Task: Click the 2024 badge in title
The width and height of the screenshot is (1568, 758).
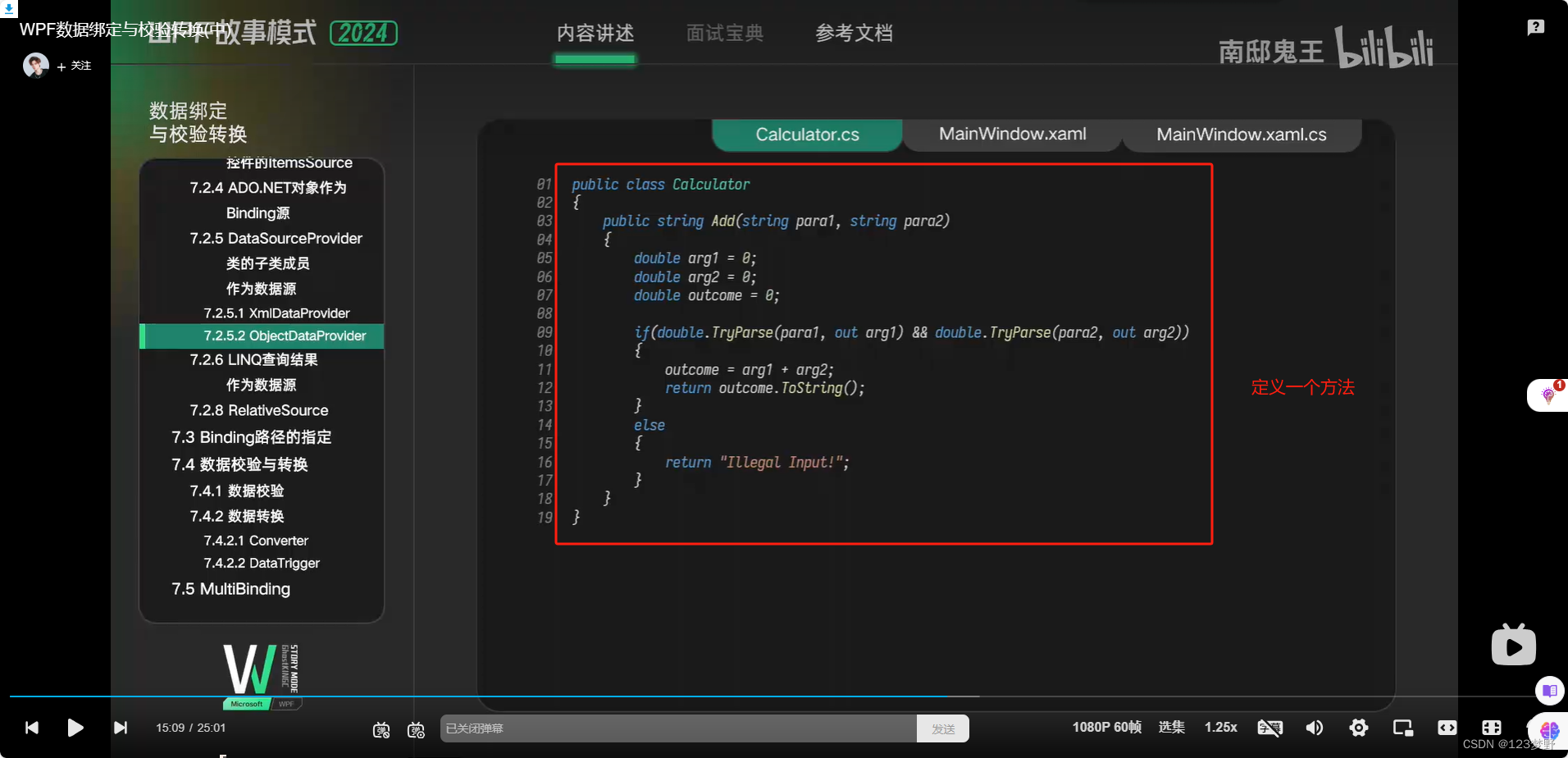Action: (x=363, y=33)
